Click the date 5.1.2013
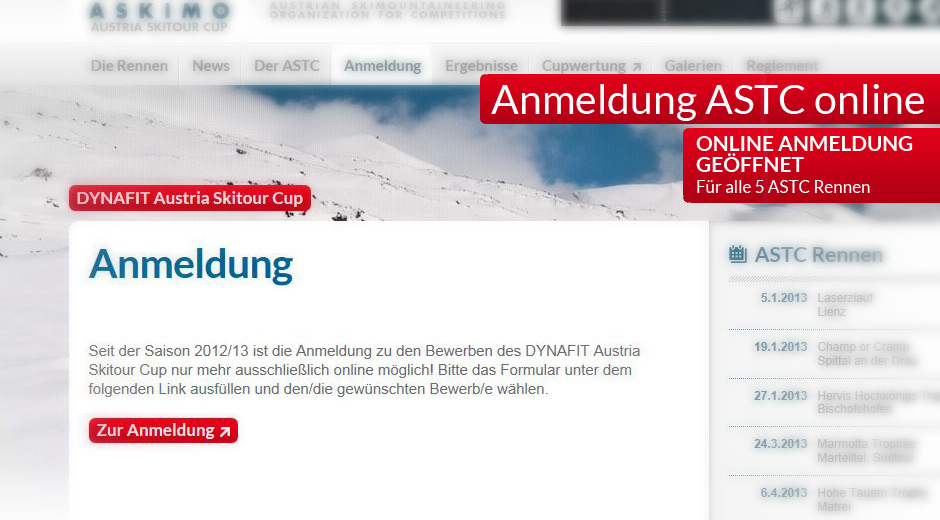 [x=784, y=298]
